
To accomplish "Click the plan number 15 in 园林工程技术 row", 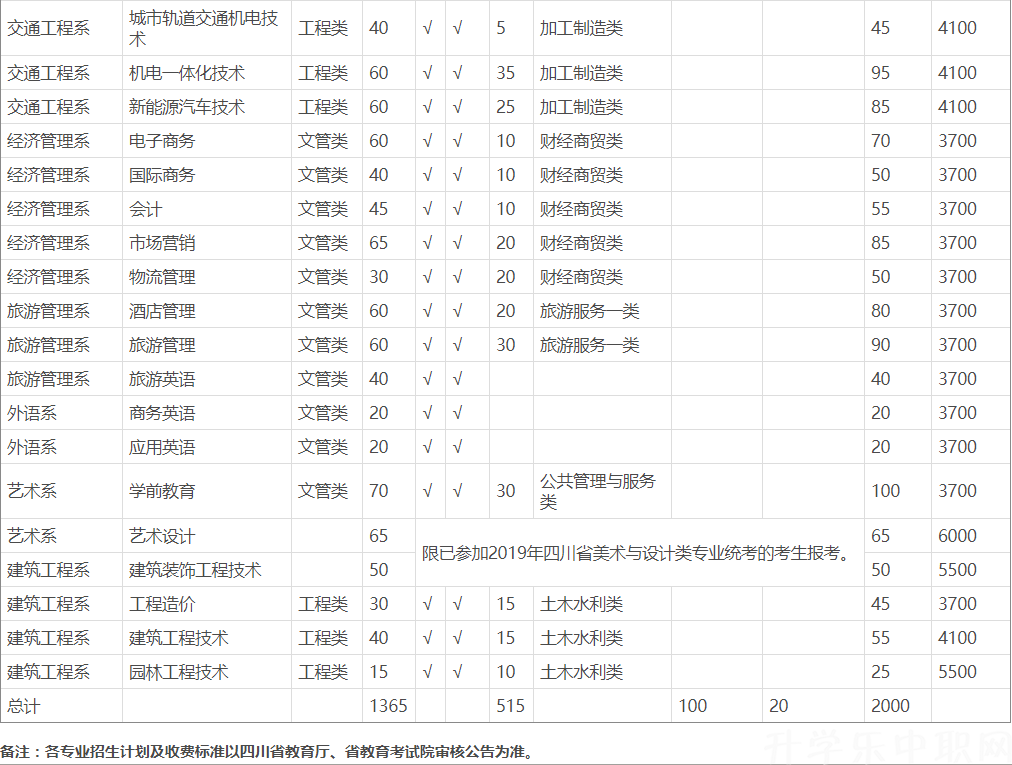I will click(379, 672).
